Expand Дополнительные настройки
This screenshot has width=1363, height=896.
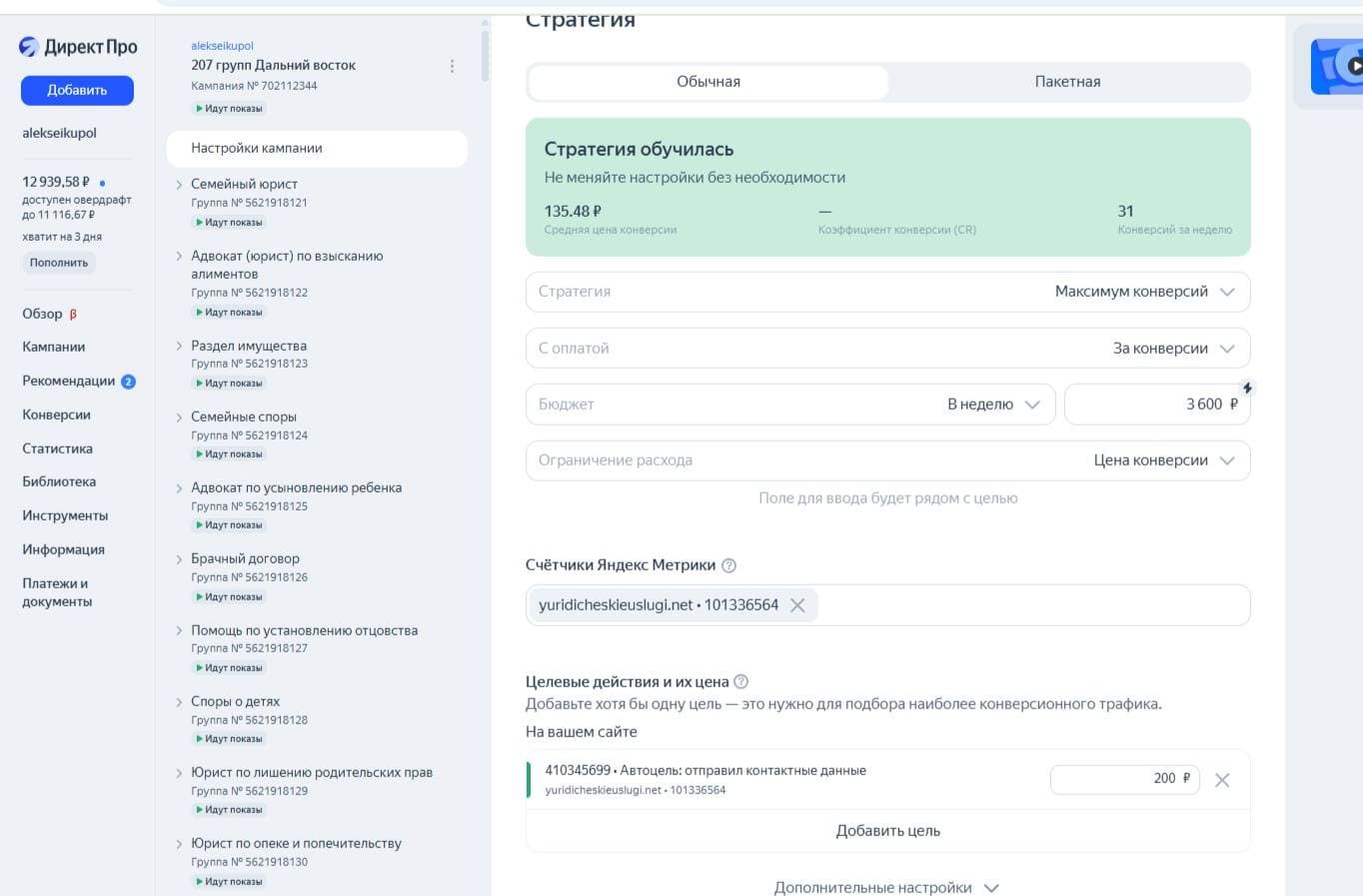tap(886, 887)
